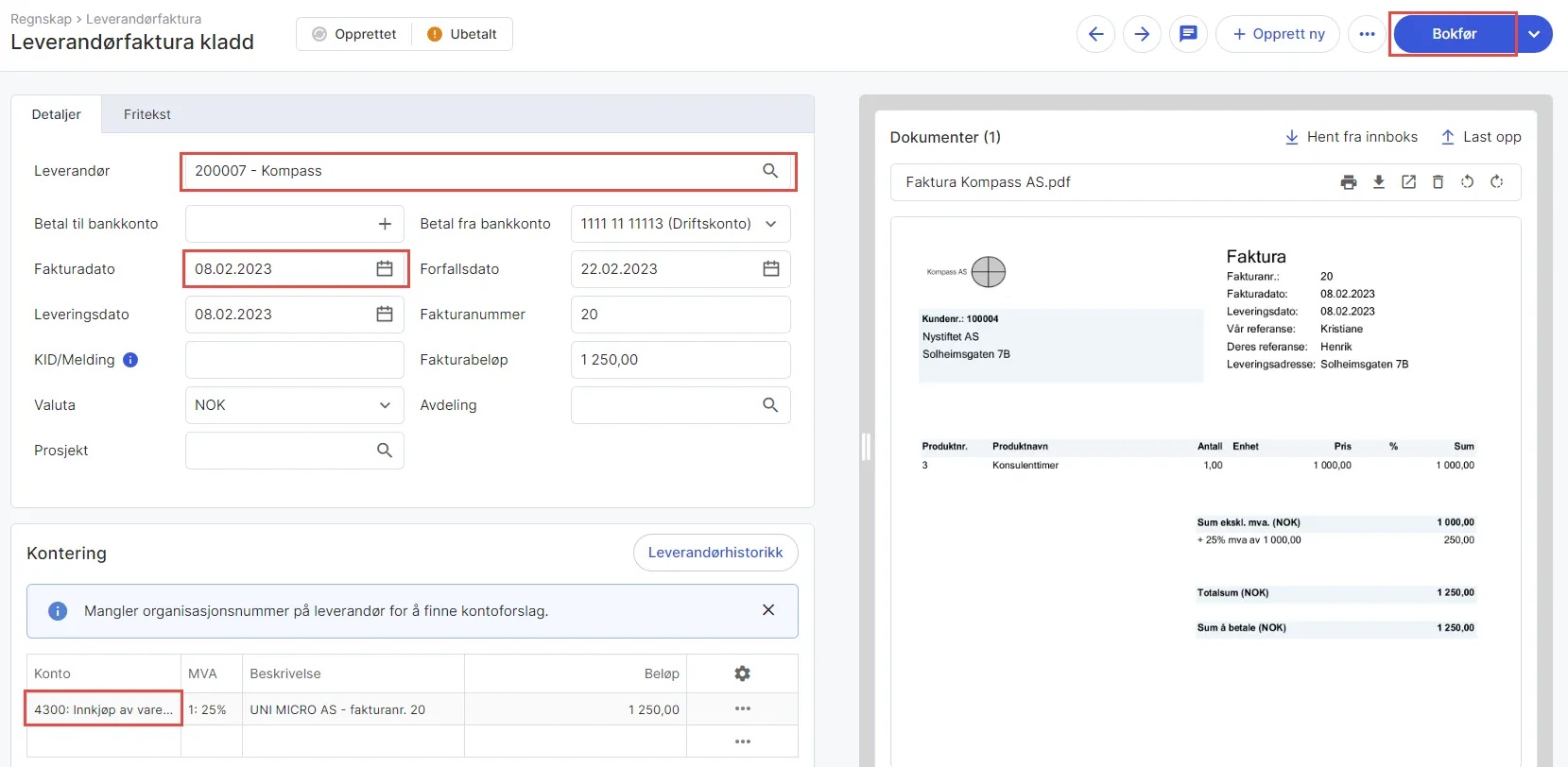Image resolution: width=1568 pixels, height=767 pixels.
Task: Click the Leverandørhistorikk button
Action: point(715,553)
